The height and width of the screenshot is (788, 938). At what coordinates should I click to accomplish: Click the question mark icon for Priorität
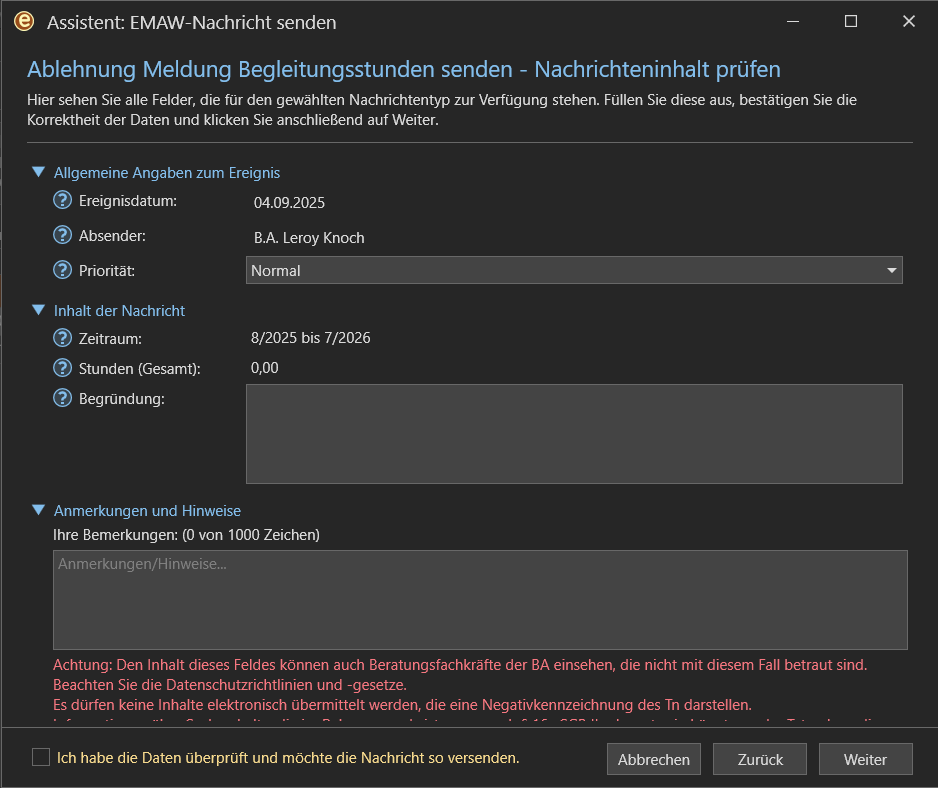tap(62, 270)
